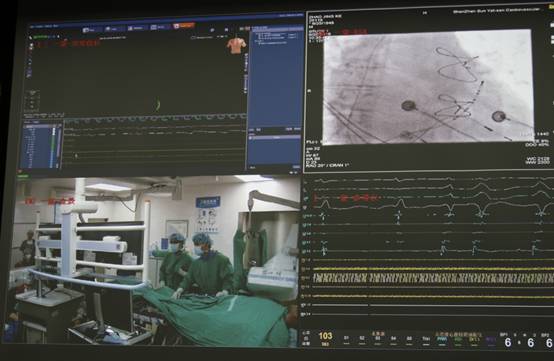This screenshot has width=554, height=361.
Task: Toggle the checkbox above the 3D map view
Action: pyautogui.click(x=193, y=37)
